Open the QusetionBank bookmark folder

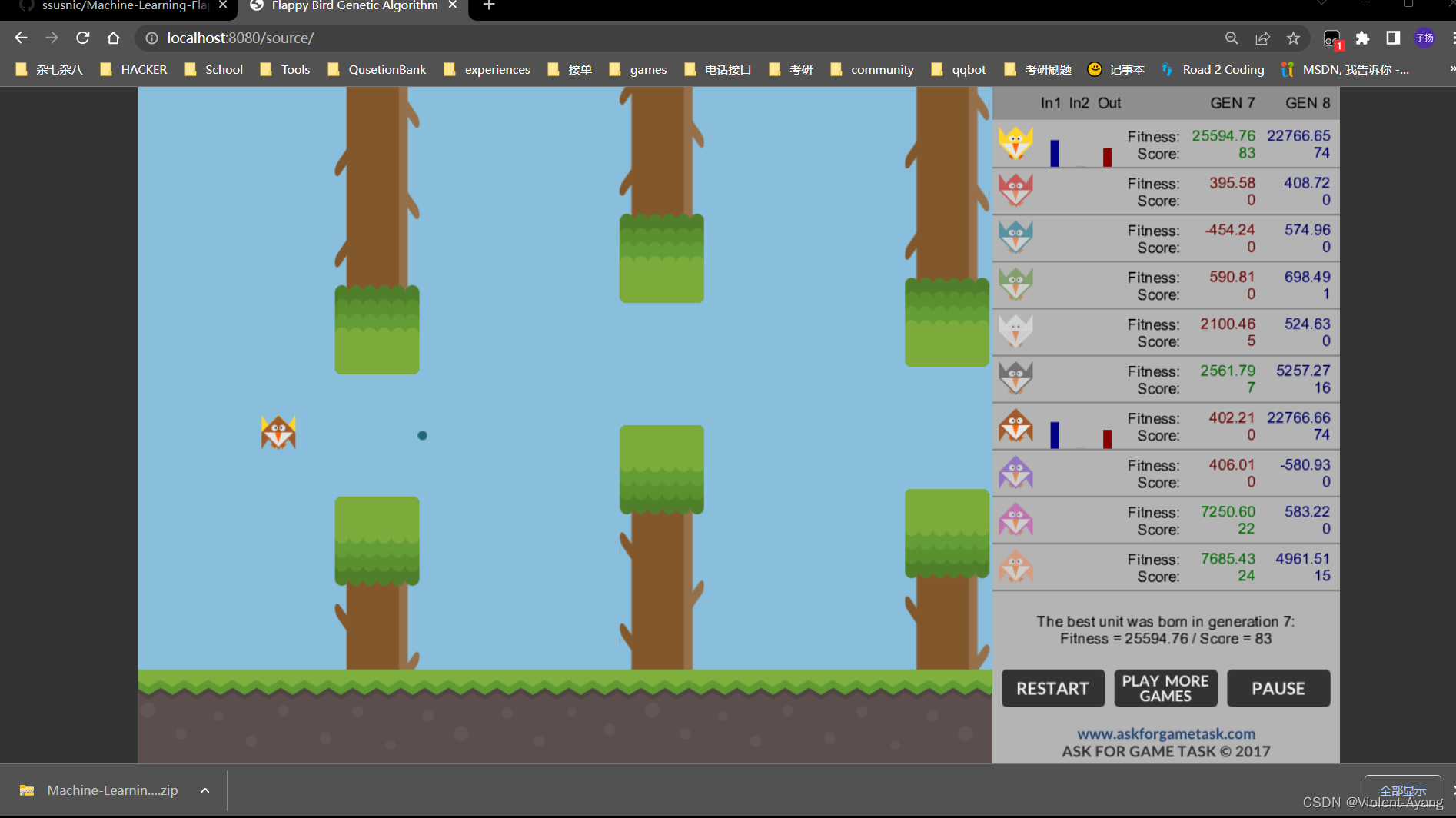(x=377, y=70)
